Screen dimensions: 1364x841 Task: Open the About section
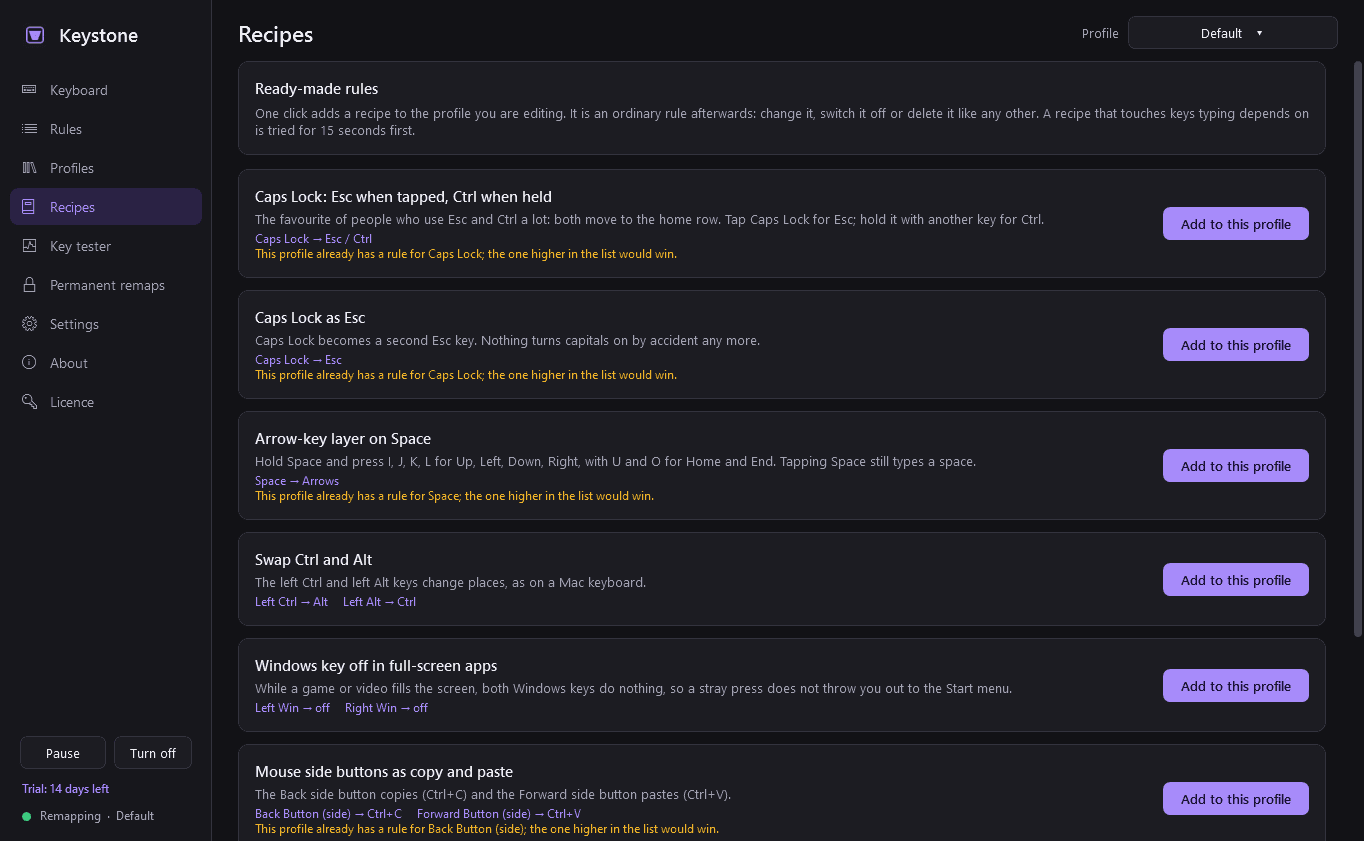tap(106, 363)
